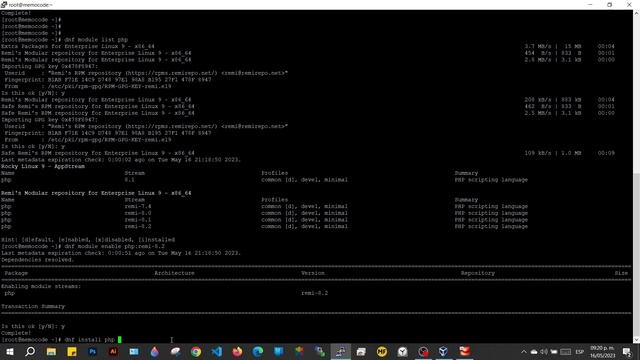Click the scrollbar up arrow
This screenshot has height=360, width=640.
coord(636,13)
